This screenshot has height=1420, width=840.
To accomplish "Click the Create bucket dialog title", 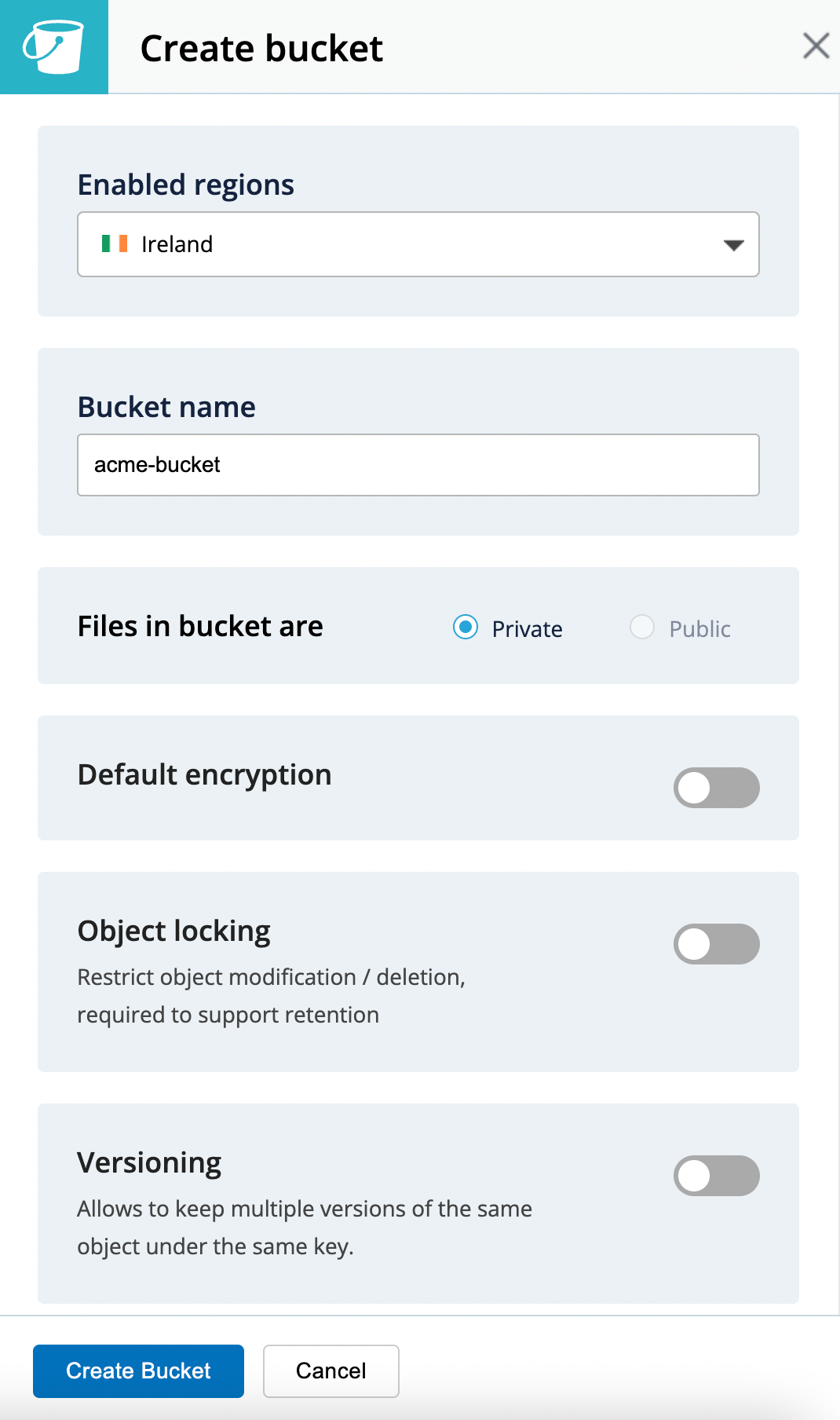I will point(261,48).
